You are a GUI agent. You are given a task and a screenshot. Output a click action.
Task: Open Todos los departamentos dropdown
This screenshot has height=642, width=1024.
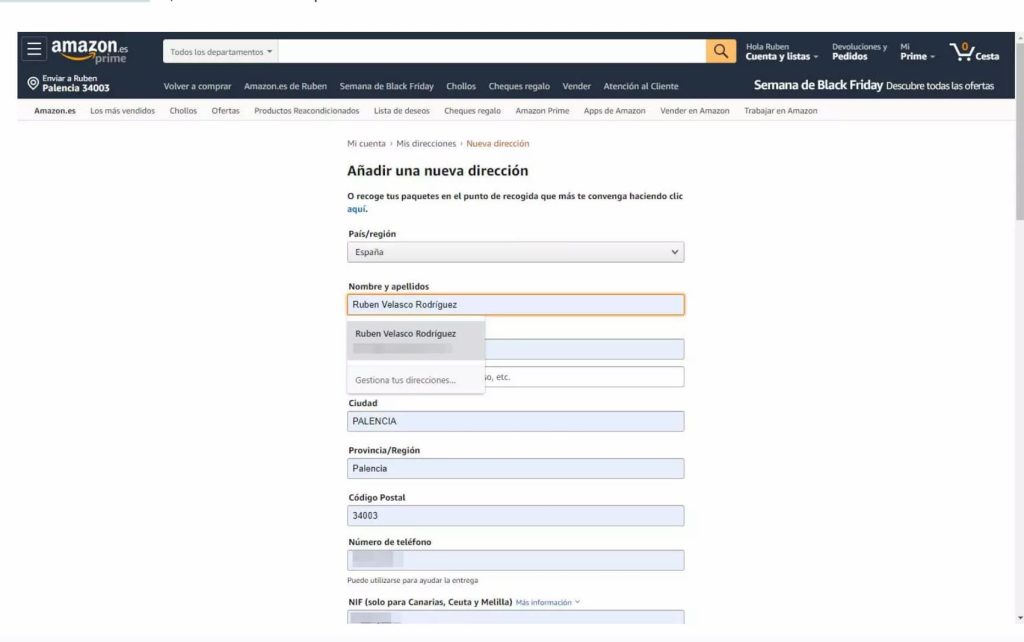click(221, 52)
